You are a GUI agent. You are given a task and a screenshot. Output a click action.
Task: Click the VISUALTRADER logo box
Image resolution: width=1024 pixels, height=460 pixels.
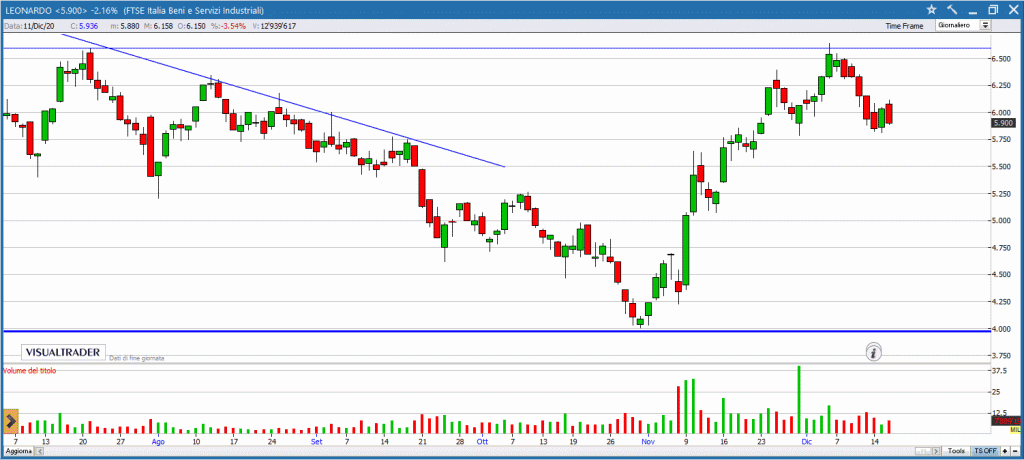63,352
